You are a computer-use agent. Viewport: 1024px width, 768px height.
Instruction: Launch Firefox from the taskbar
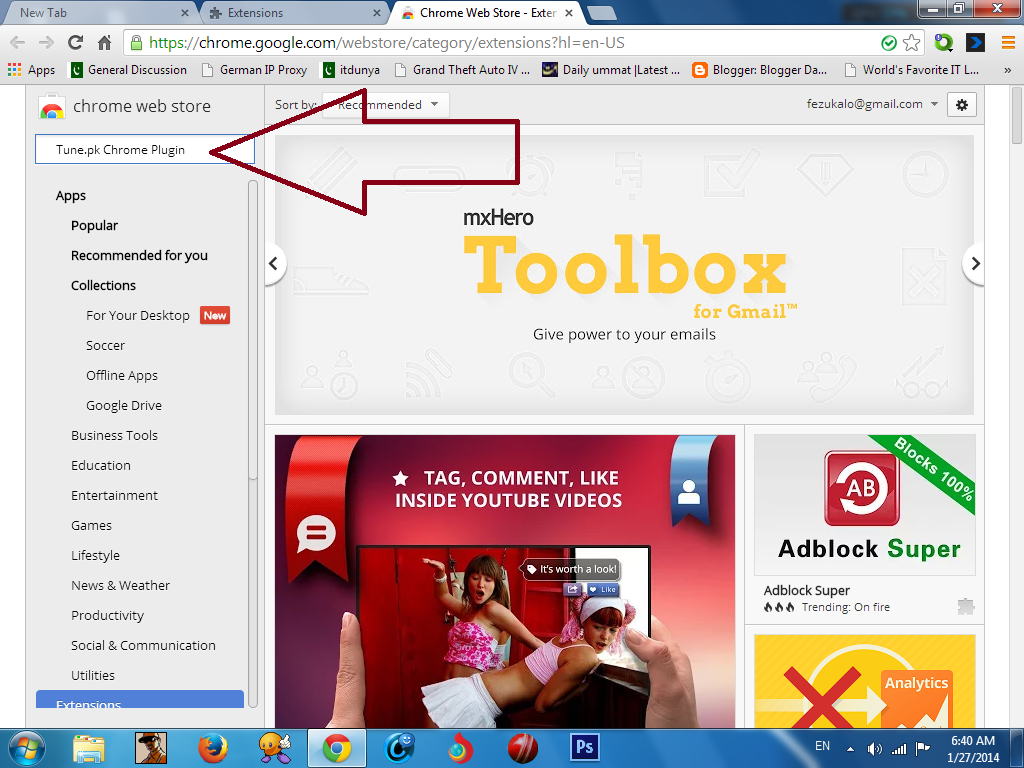coord(213,748)
